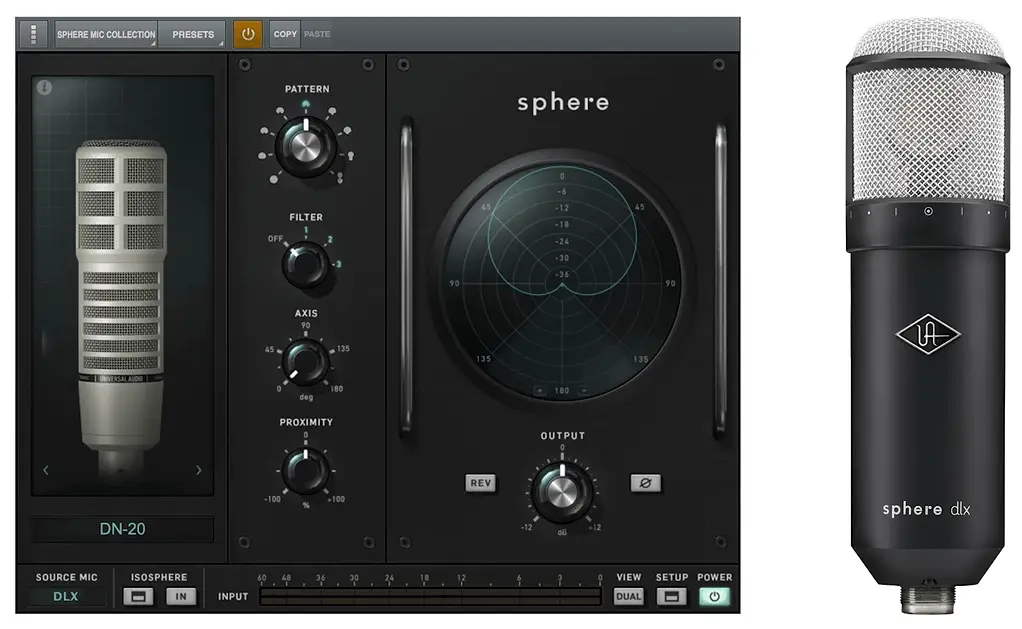
Task: Click the sphere logo in the plugin
Action: pyautogui.click(x=563, y=102)
